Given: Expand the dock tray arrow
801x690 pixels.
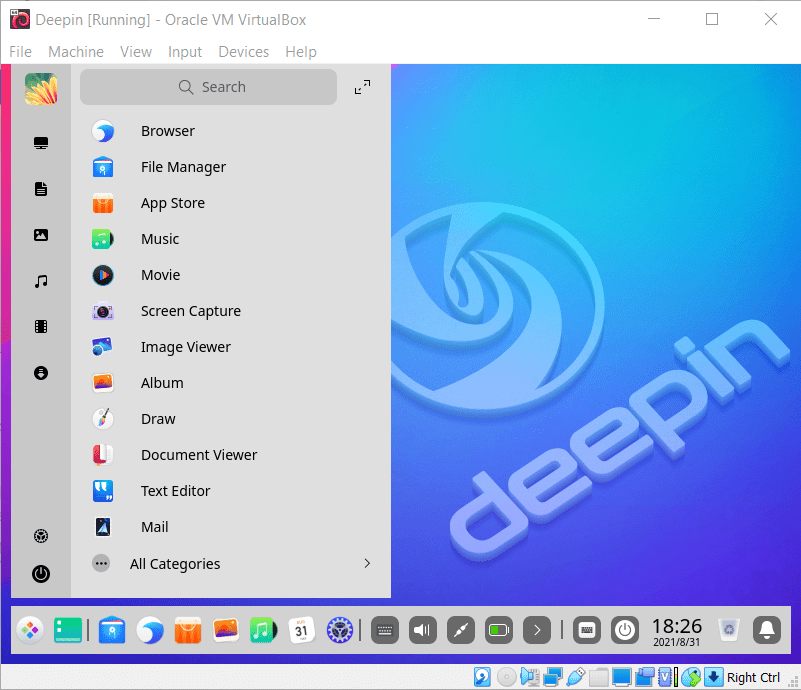Looking at the screenshot, I should 537,630.
